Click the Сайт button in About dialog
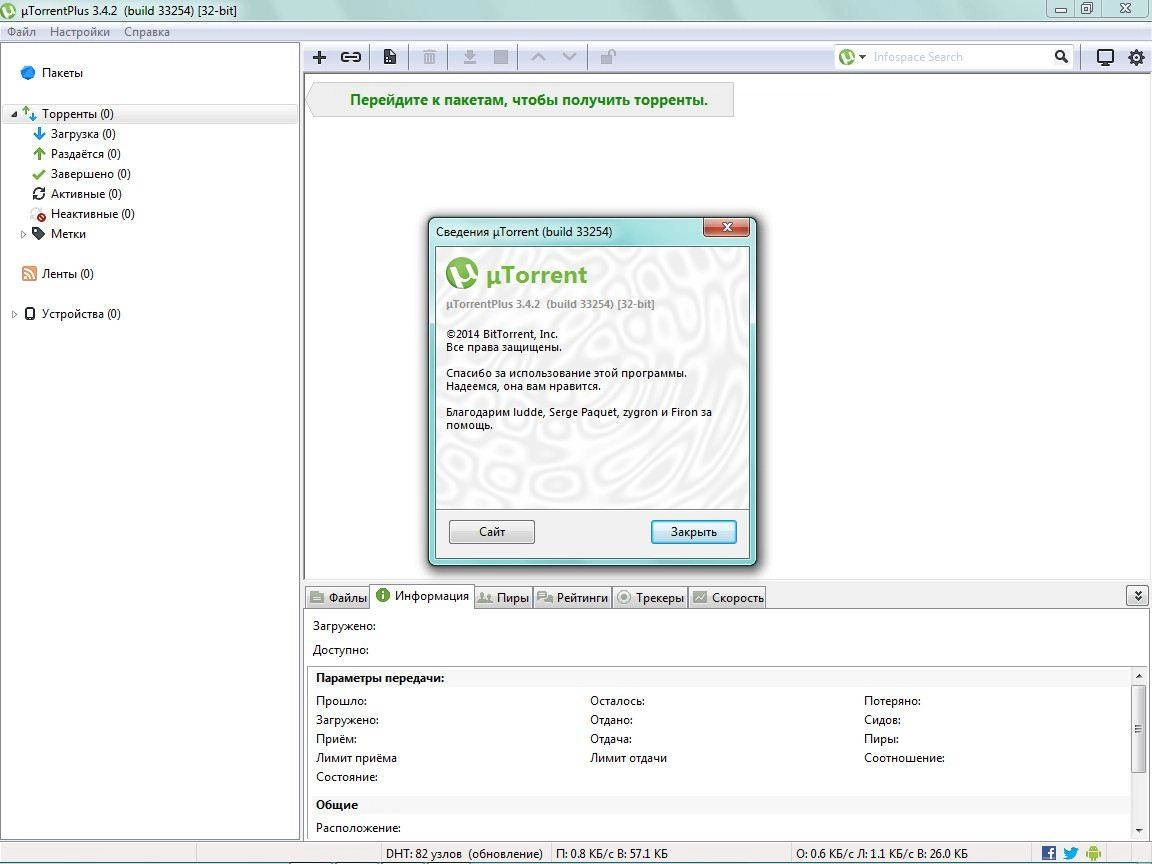 (x=492, y=532)
